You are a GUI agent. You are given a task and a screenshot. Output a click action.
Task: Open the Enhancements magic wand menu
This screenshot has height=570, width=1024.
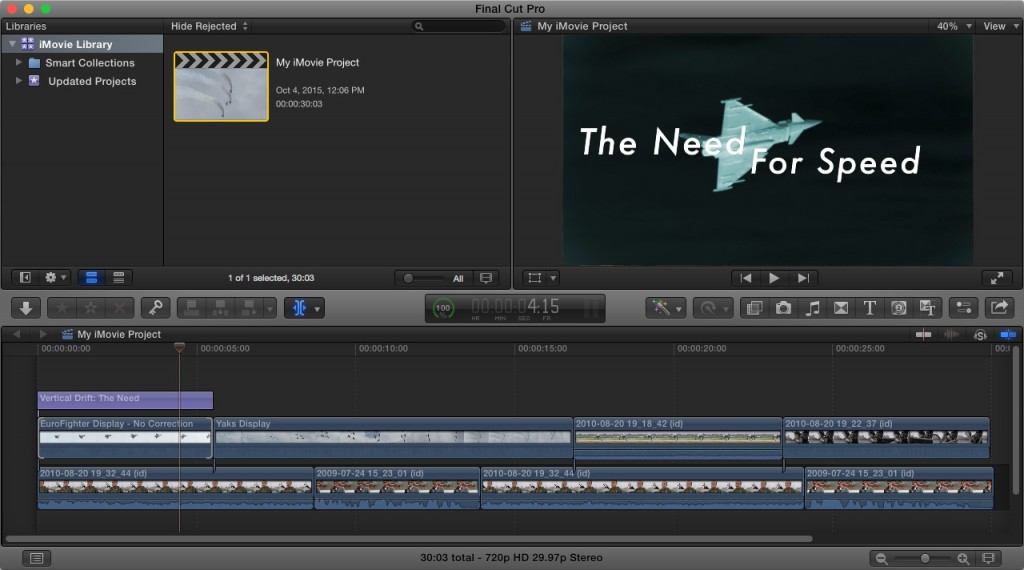665,308
